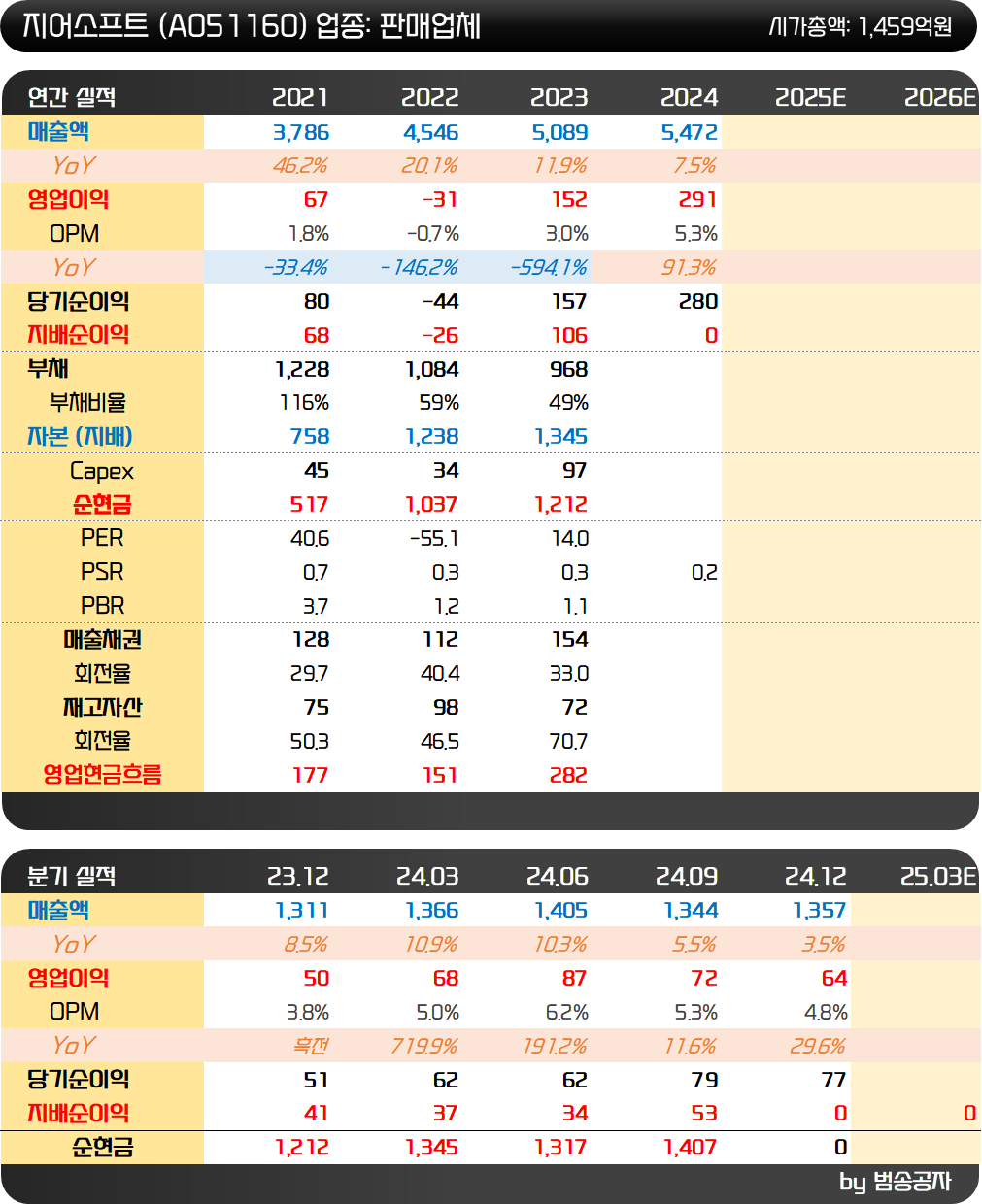Click the '24.06' quarter column header
The width and height of the screenshot is (982, 1204).
tap(557, 877)
